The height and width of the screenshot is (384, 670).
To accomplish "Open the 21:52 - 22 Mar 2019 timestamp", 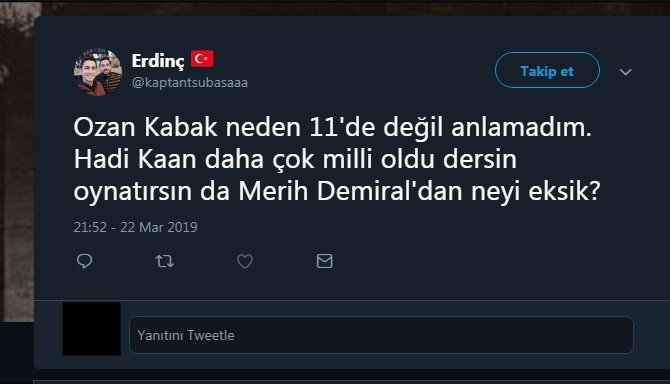I will click(x=135, y=227).
